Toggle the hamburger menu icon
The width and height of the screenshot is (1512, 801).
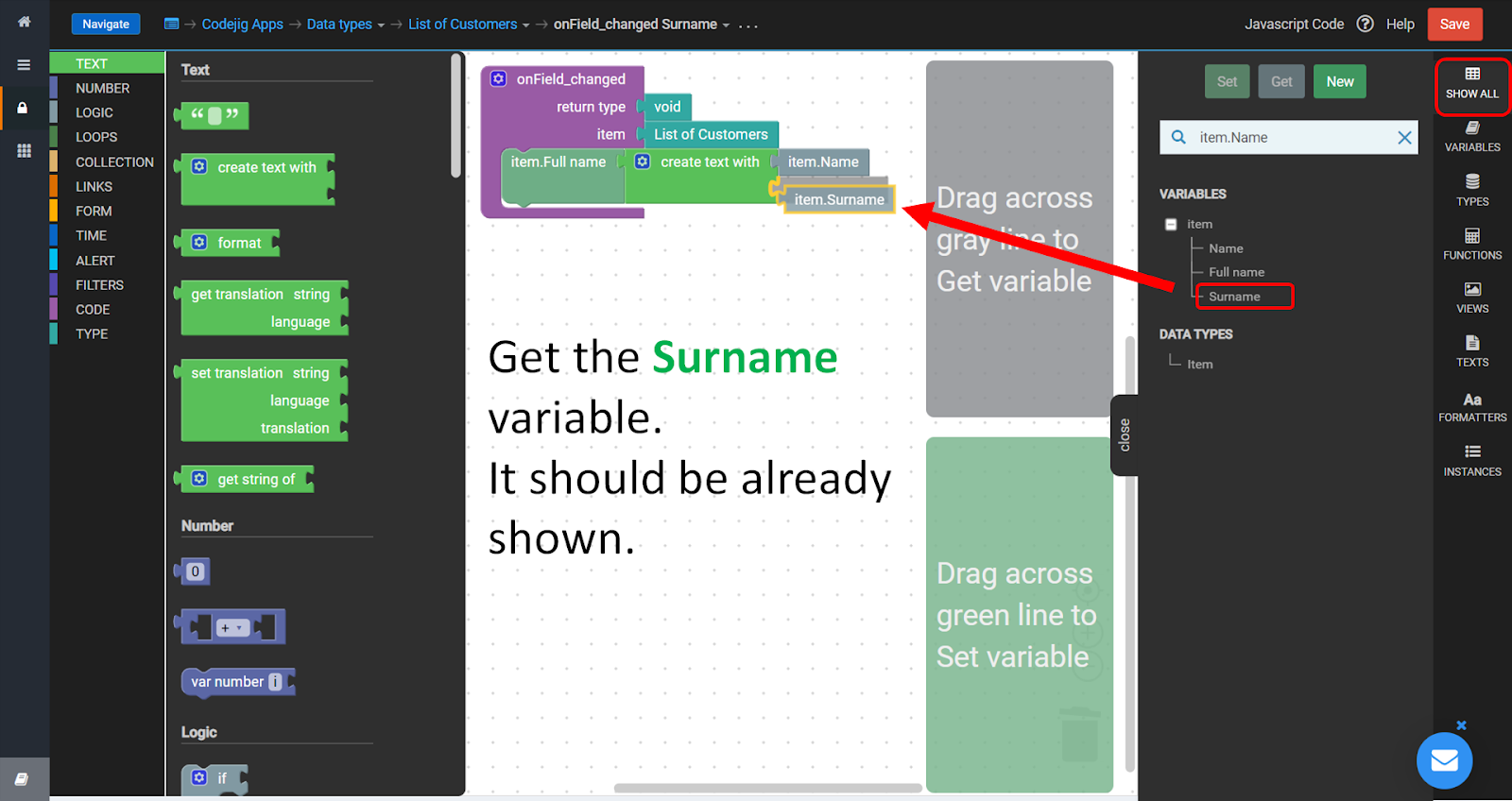tap(24, 65)
